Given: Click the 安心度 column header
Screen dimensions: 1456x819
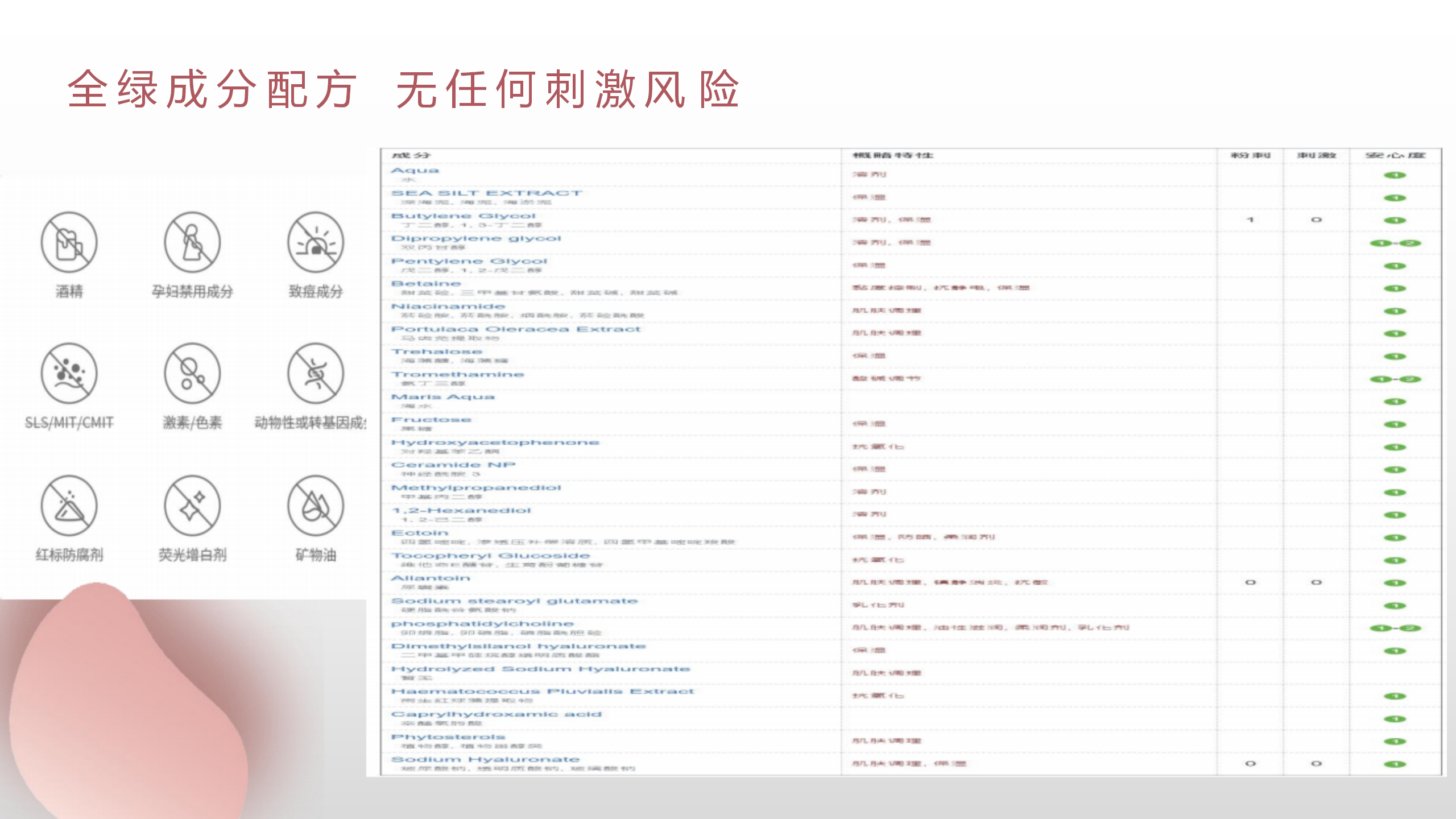Looking at the screenshot, I should (x=1395, y=155).
